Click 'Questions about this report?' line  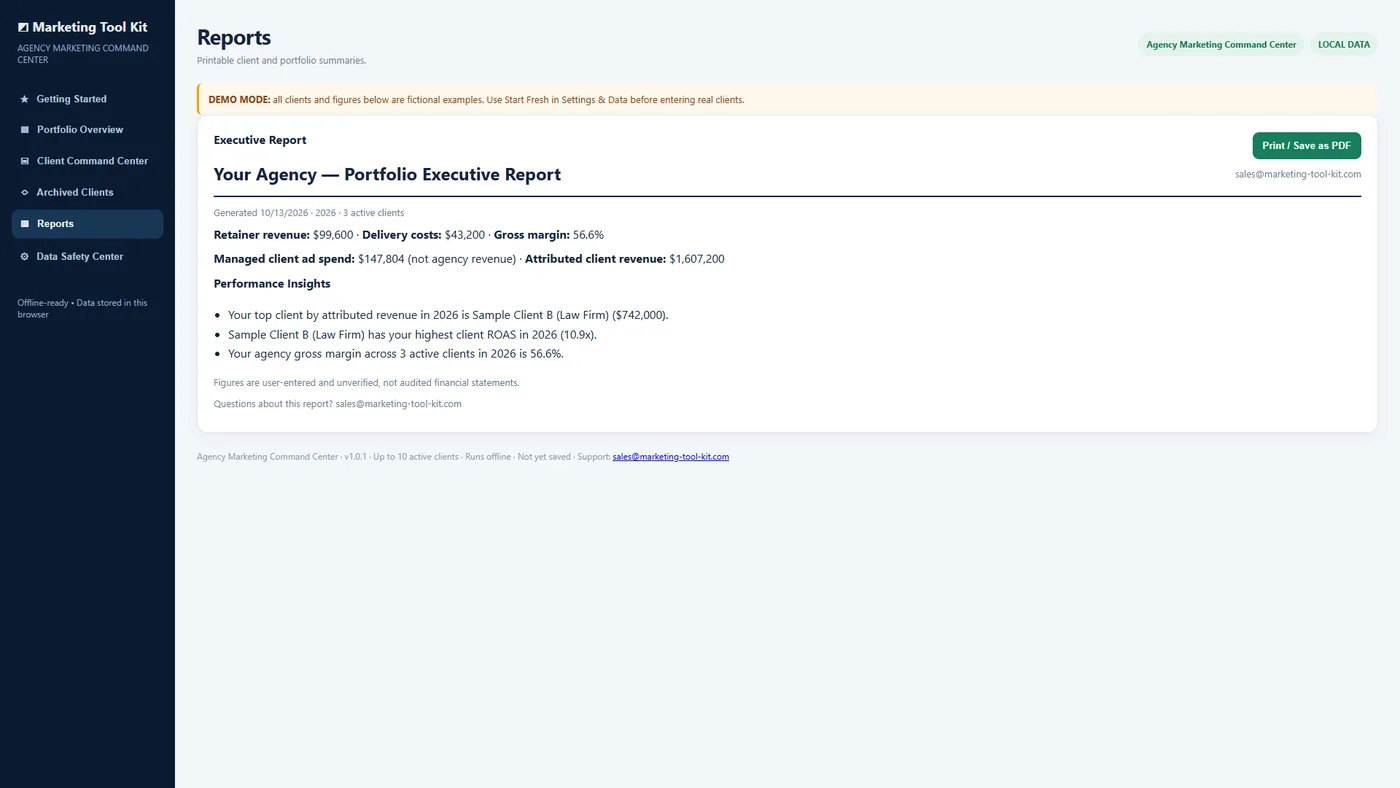click(x=338, y=404)
